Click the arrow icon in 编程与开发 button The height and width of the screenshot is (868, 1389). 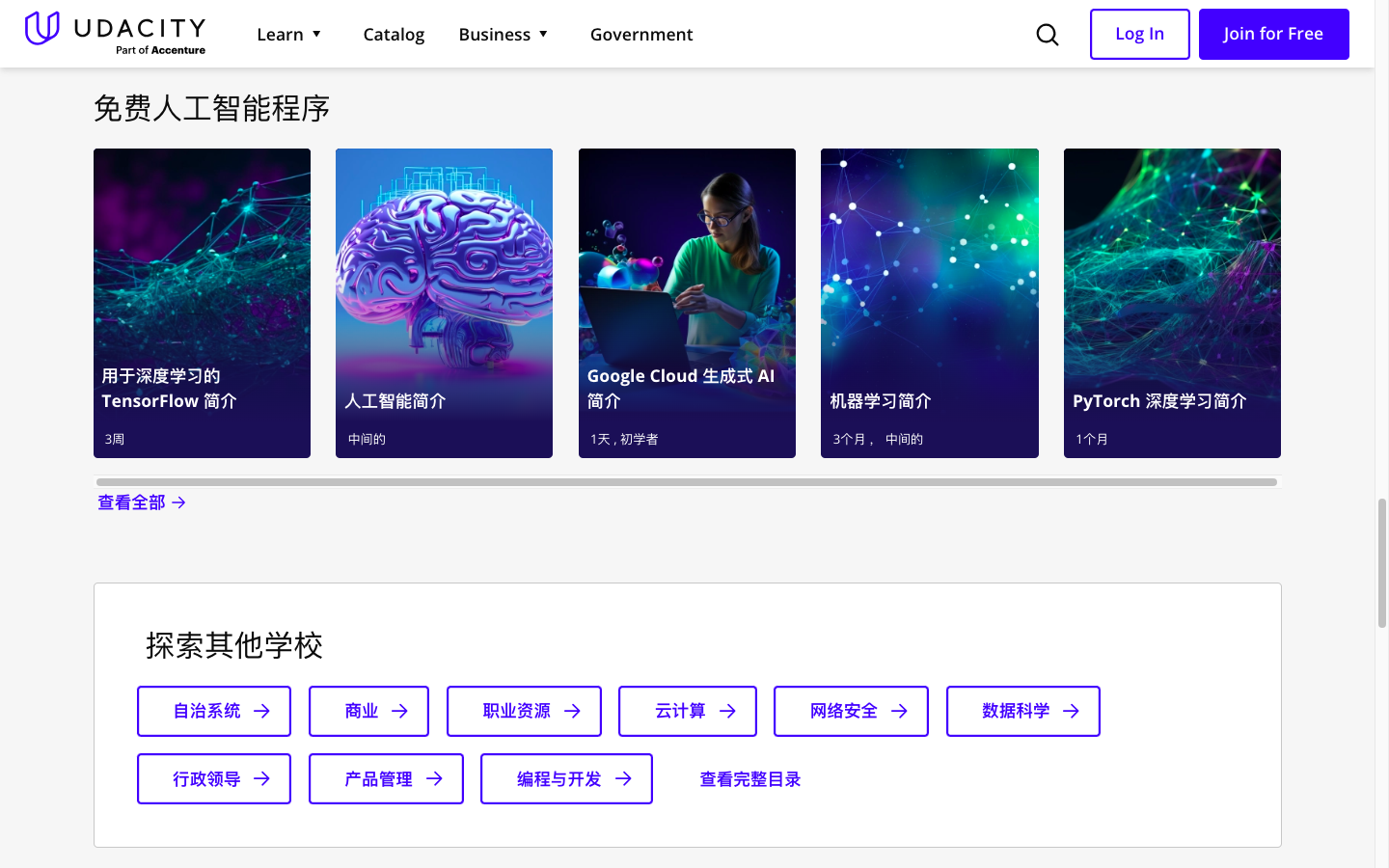point(623,778)
